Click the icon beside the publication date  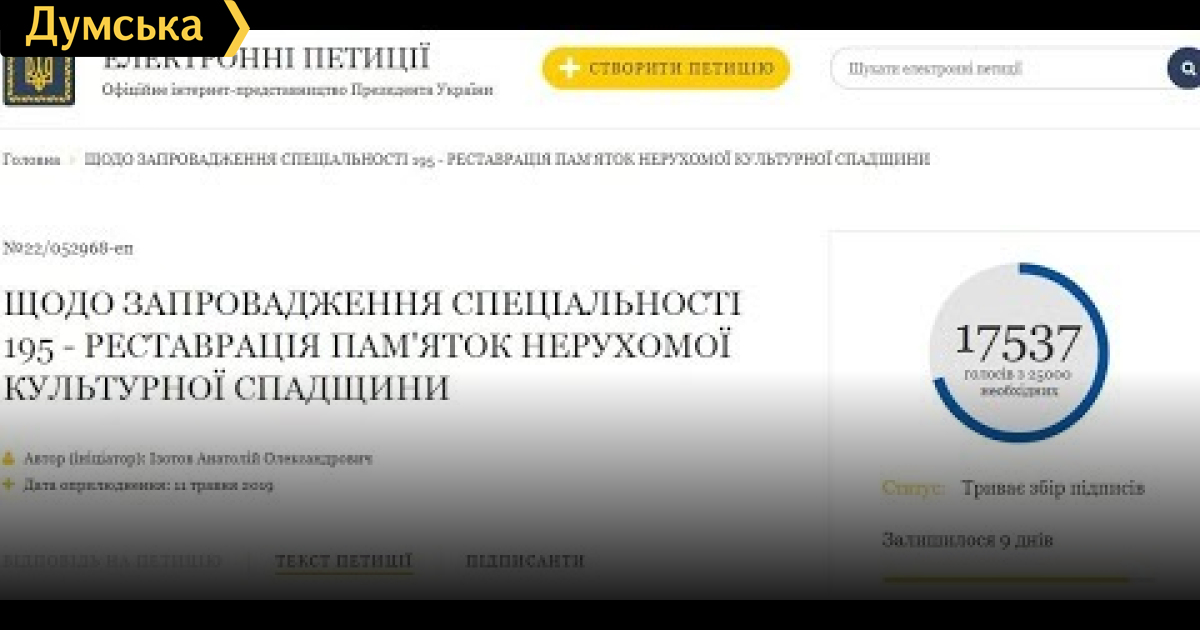[x=9, y=485]
